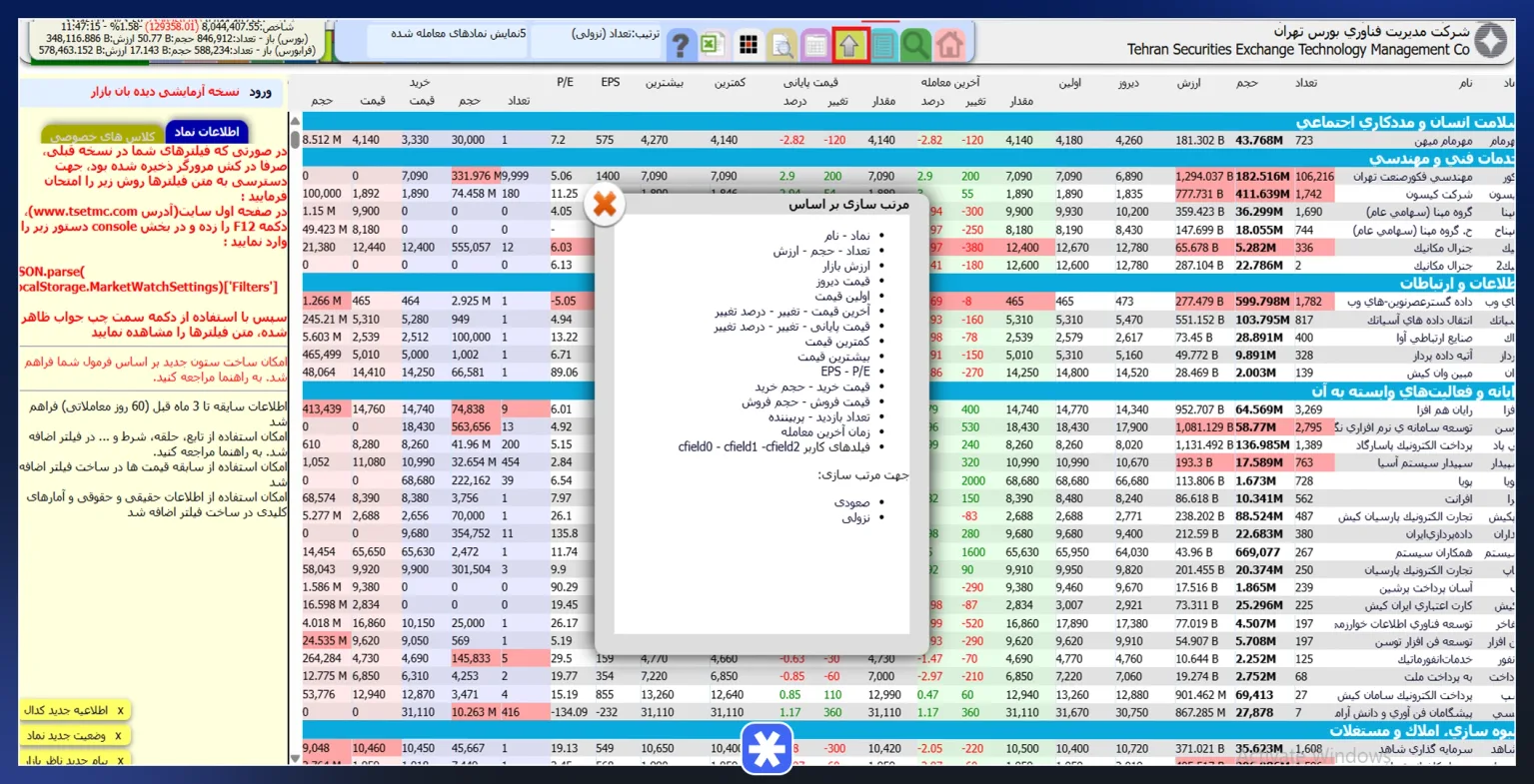Choose 'صعودی' ascending sort direction
This screenshot has height=784, width=1534.
tap(851, 502)
